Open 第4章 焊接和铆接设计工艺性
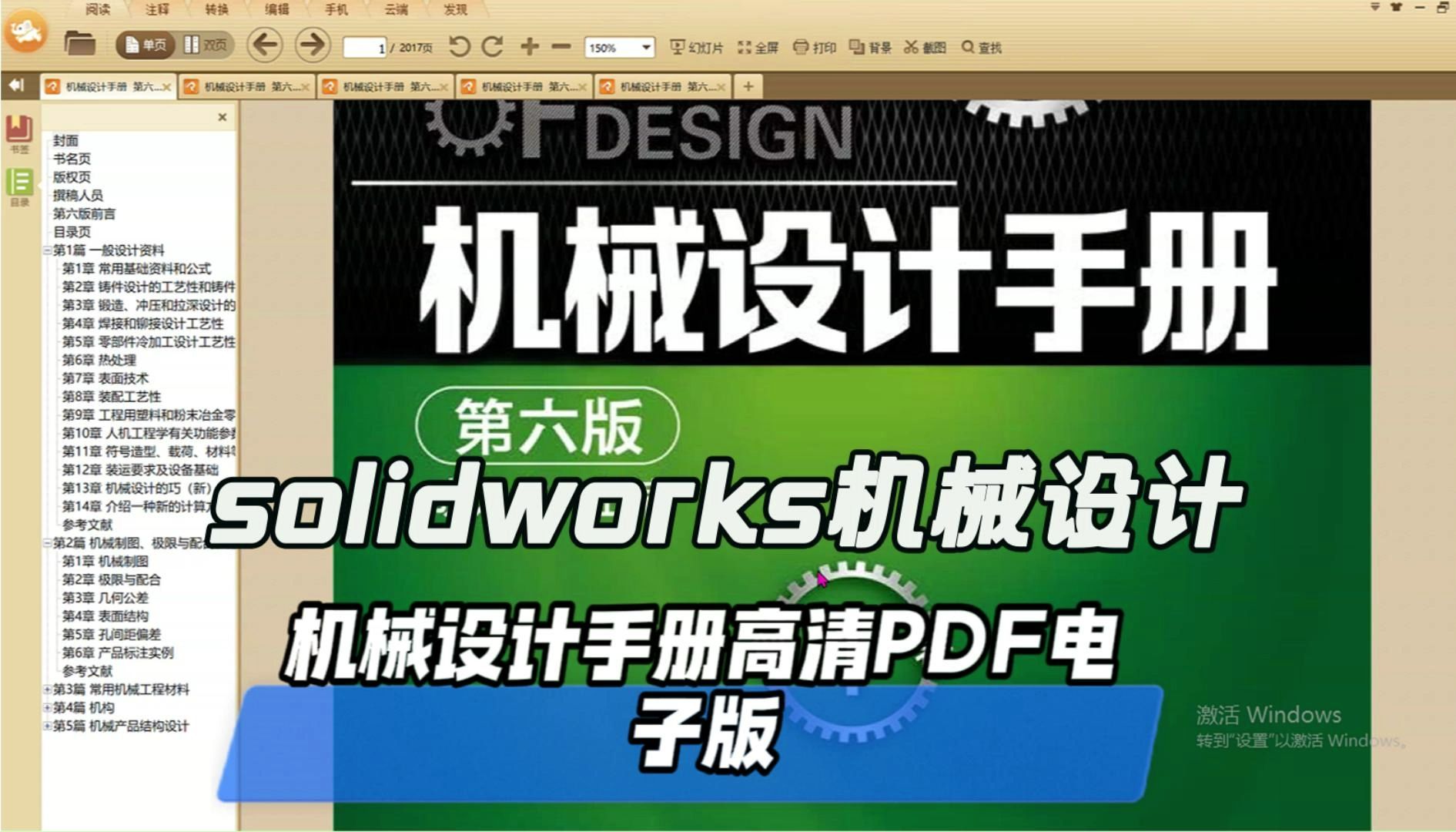The height and width of the screenshot is (832, 1456). (142, 324)
